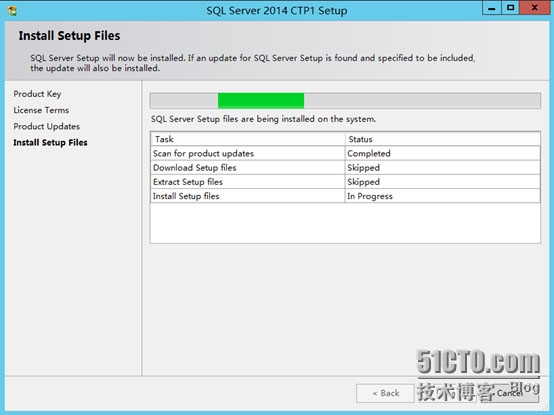The height and width of the screenshot is (415, 554).
Task: Click the green installation progress bar
Action: (261, 101)
